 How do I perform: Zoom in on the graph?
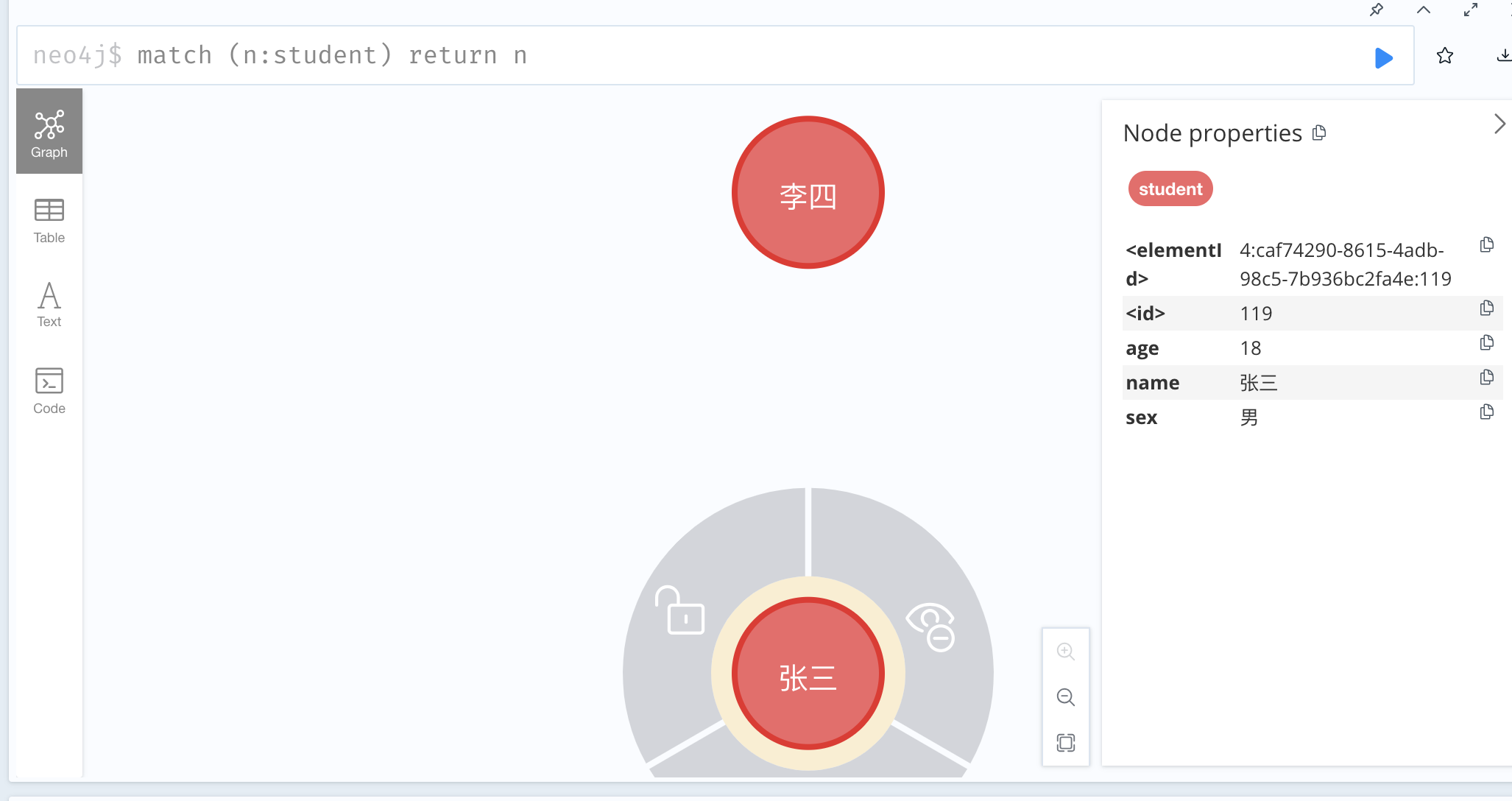1065,652
